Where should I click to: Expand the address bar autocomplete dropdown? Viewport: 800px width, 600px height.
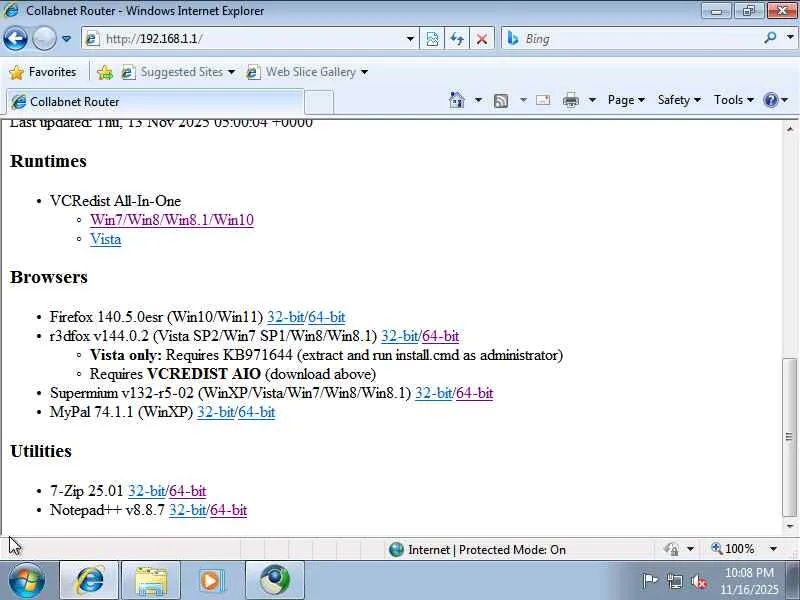[410, 39]
